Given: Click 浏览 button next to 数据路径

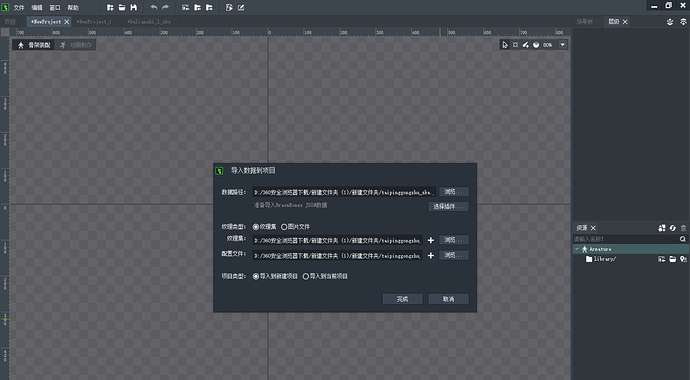Looking at the screenshot, I should [454, 192].
